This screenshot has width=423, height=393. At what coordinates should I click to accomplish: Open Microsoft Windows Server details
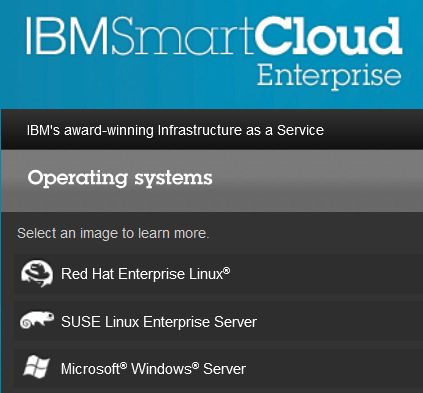pyautogui.click(x=218, y=369)
